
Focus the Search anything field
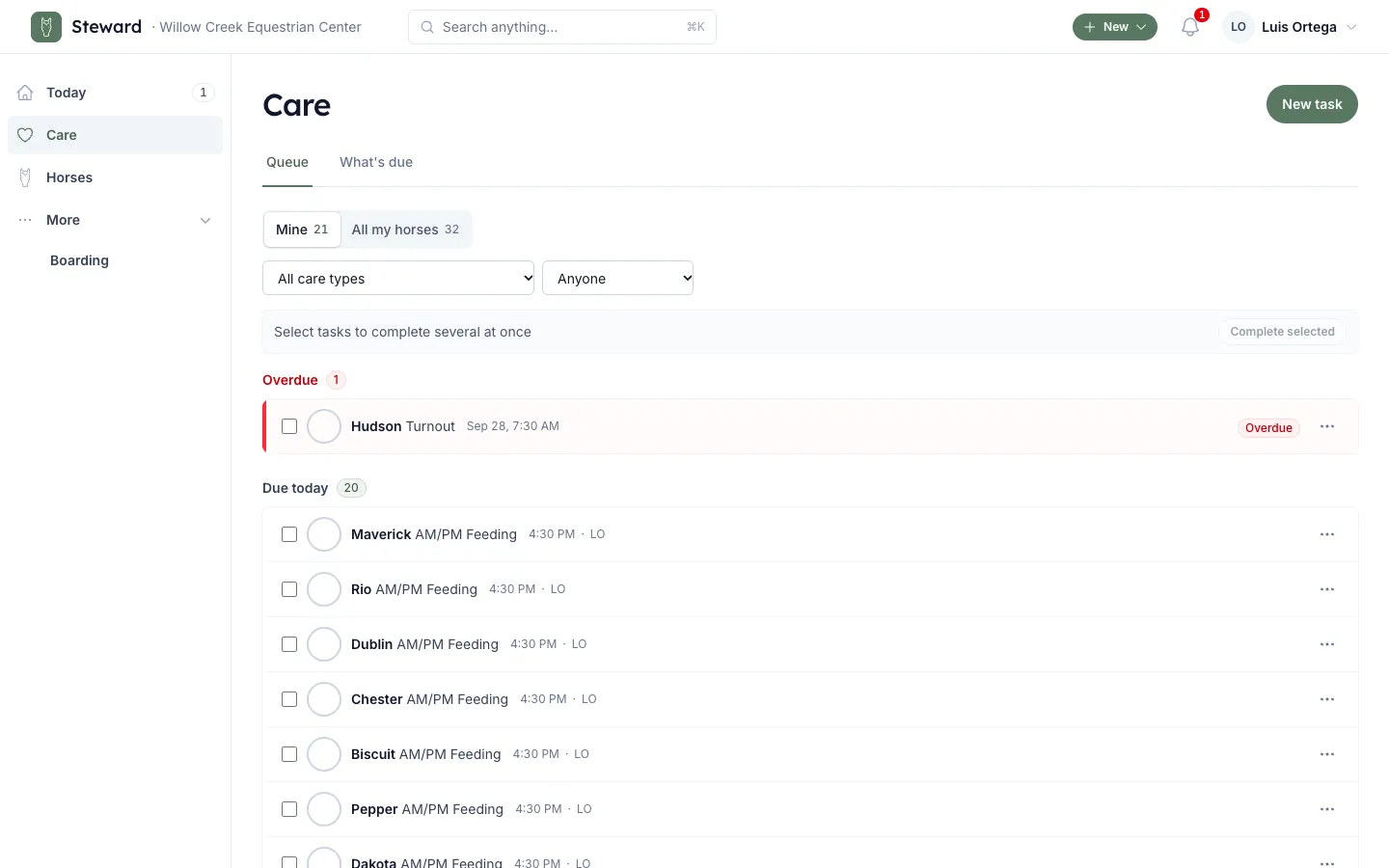pos(562,27)
